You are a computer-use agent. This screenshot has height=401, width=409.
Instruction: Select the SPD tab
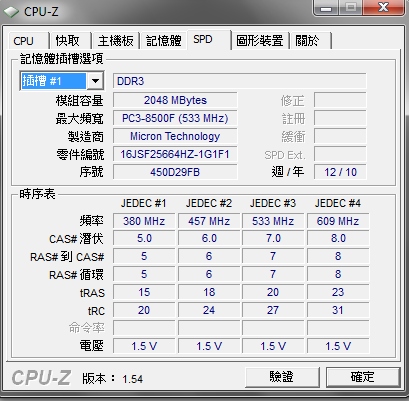click(x=209, y=40)
